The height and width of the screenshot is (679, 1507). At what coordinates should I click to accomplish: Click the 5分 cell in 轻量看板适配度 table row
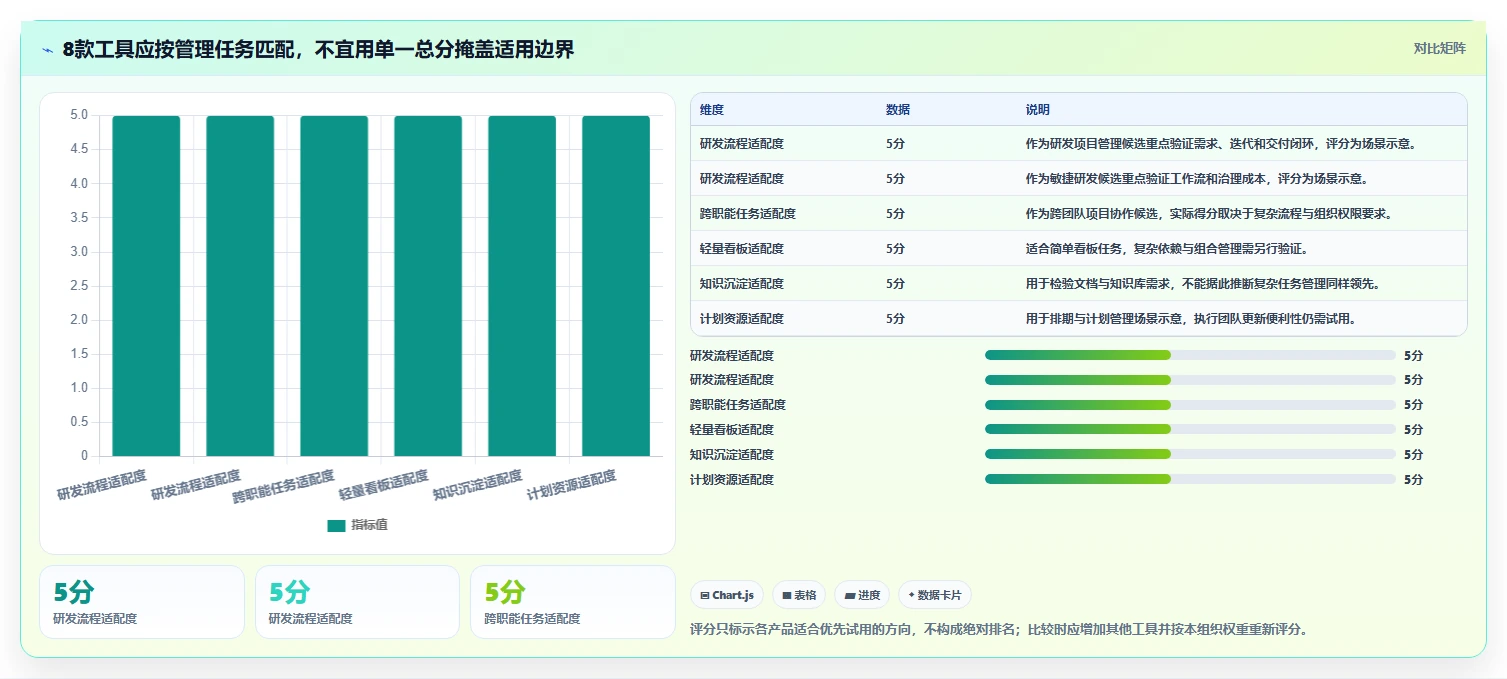point(895,249)
